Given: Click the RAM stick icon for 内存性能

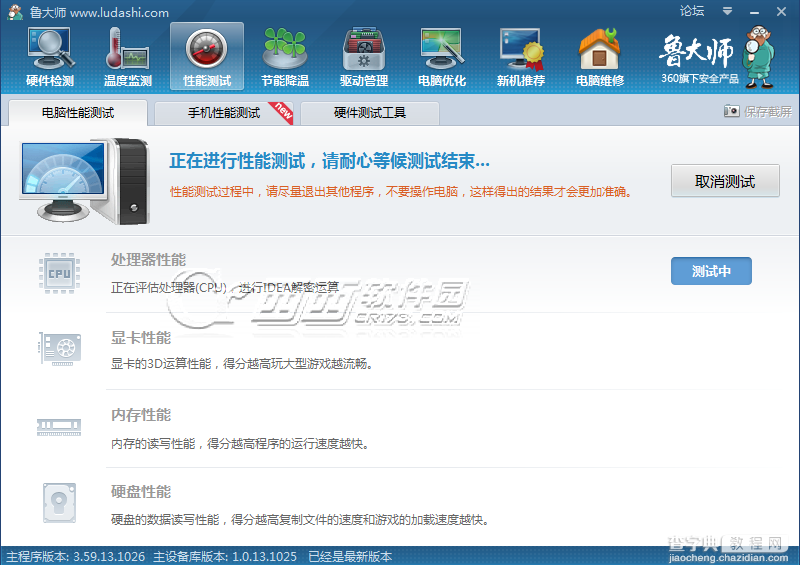Looking at the screenshot, I should click(59, 427).
